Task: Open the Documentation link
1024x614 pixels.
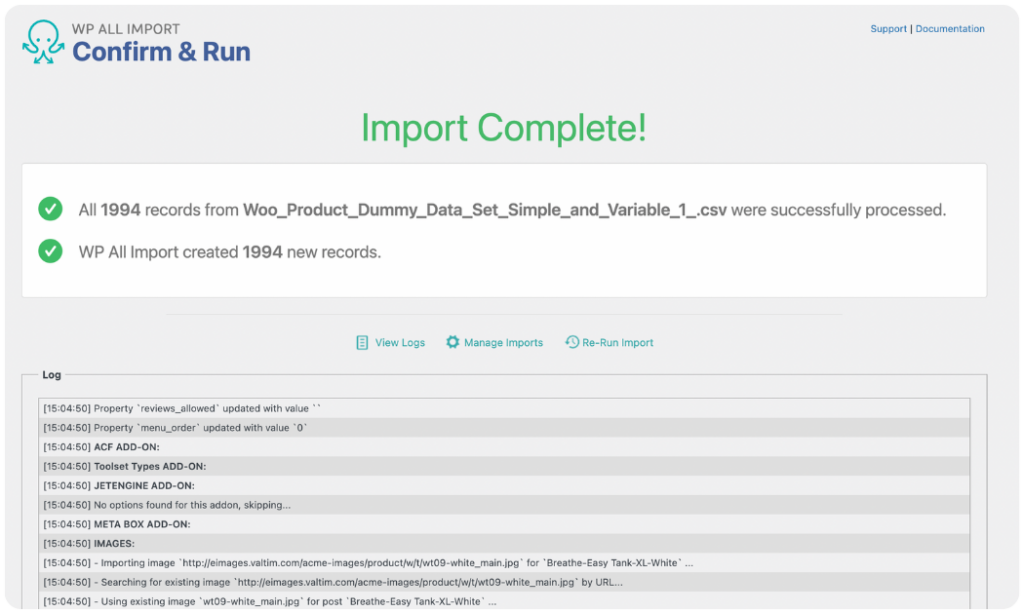Action: 950,29
